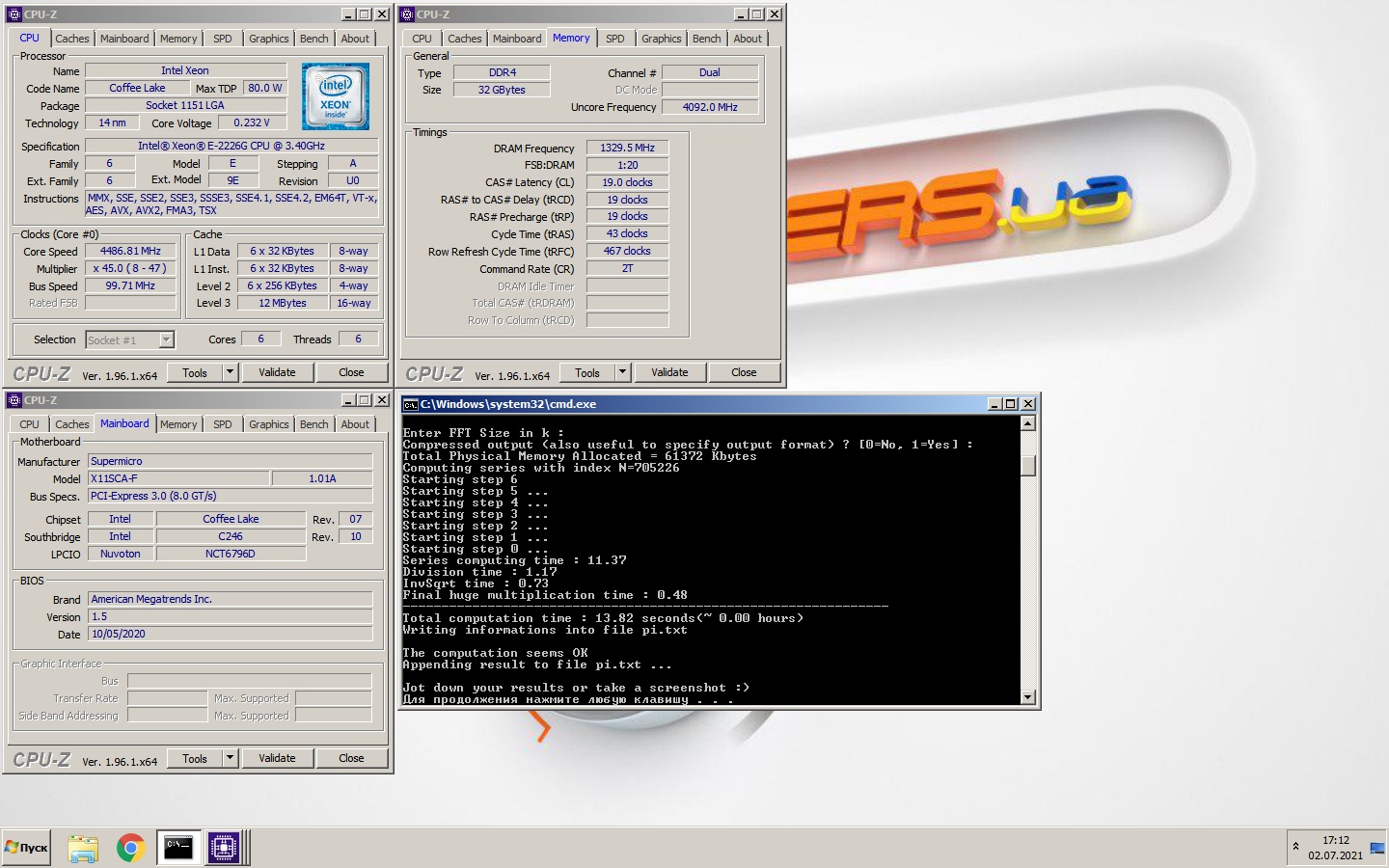
Task: Click the Пуск start button
Action: tap(26, 848)
